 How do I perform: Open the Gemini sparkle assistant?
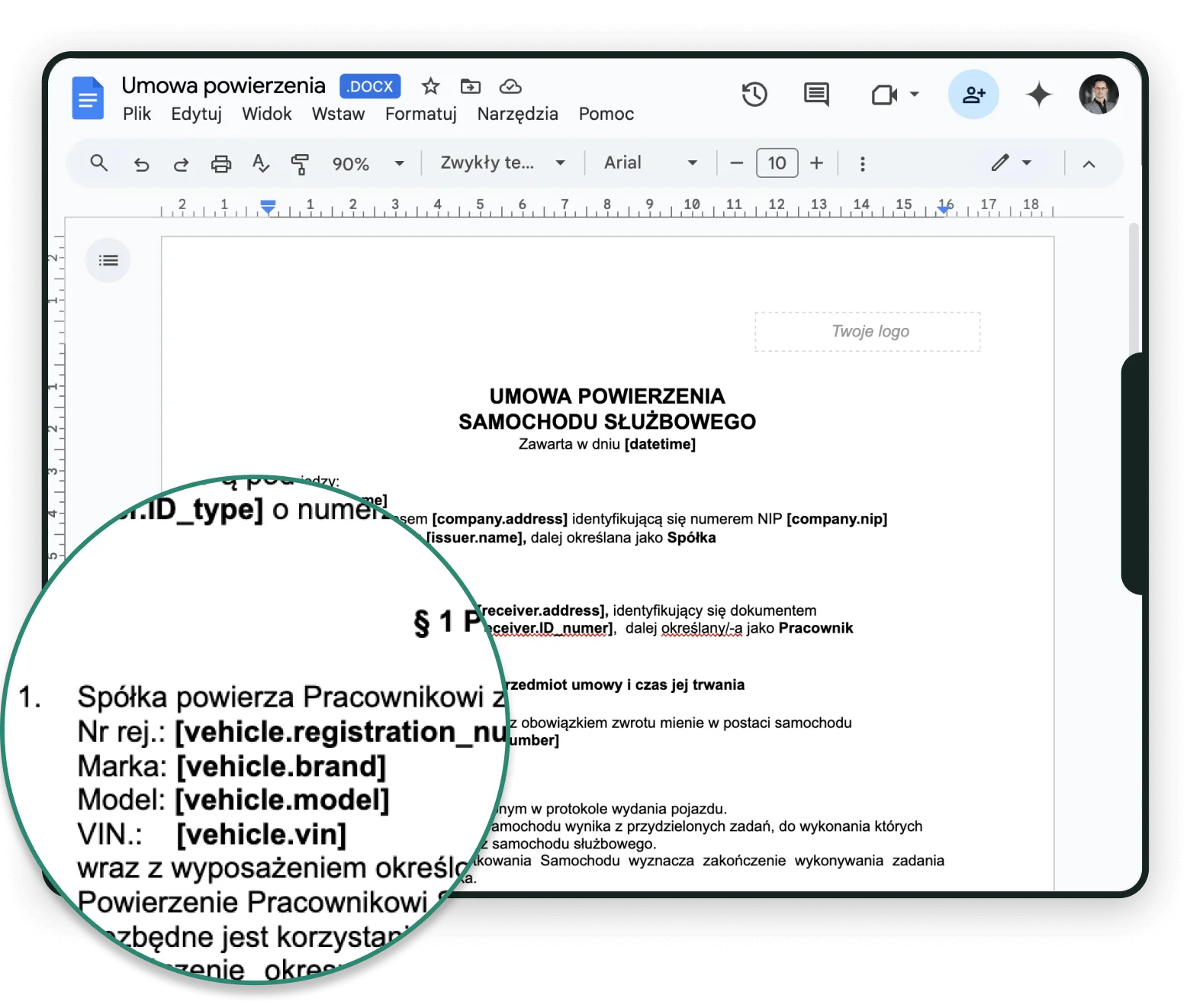click(x=1039, y=95)
